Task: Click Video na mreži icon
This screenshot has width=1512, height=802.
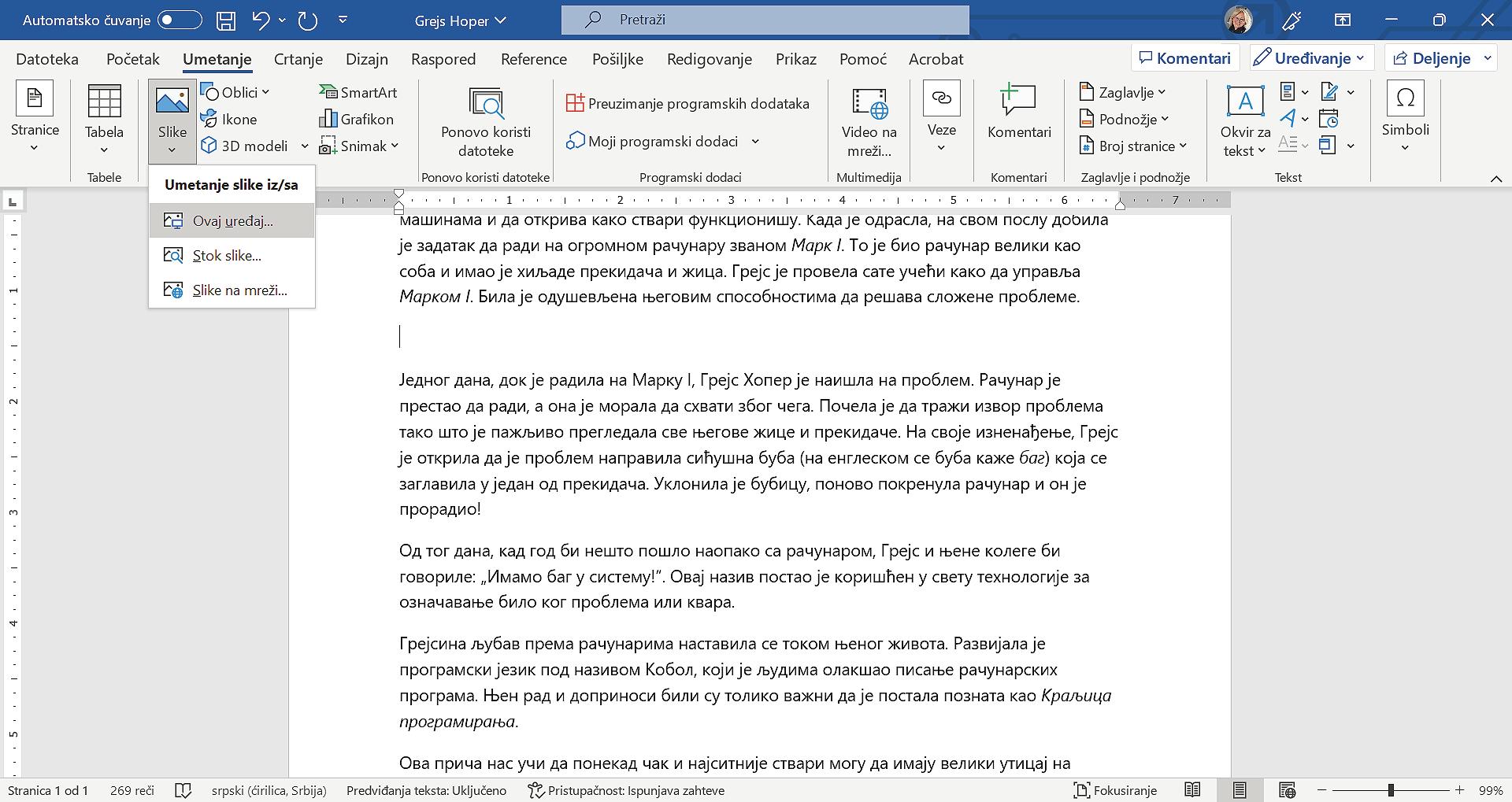Action: pyautogui.click(x=869, y=102)
